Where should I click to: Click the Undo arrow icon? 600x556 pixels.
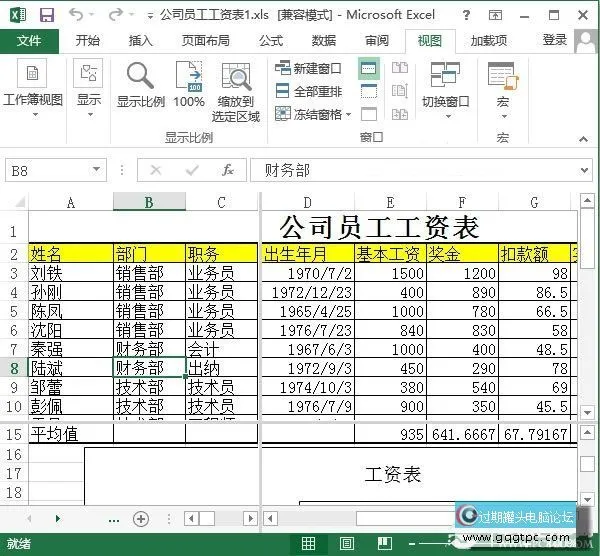(x=77, y=15)
